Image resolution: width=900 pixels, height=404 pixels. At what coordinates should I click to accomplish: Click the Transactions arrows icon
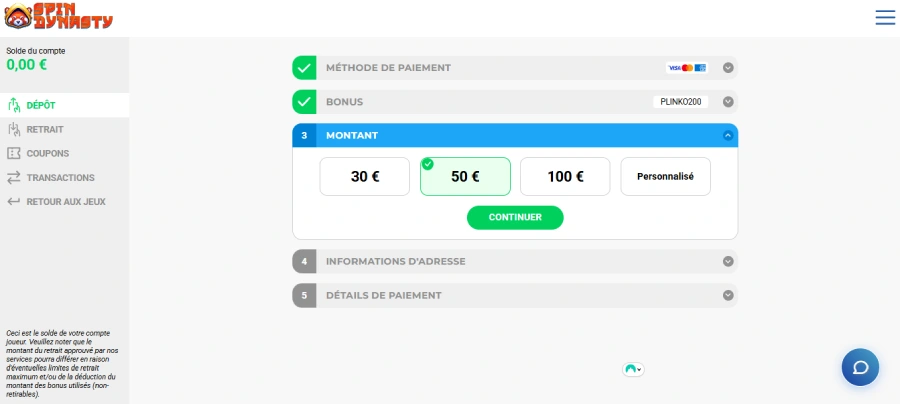14,177
